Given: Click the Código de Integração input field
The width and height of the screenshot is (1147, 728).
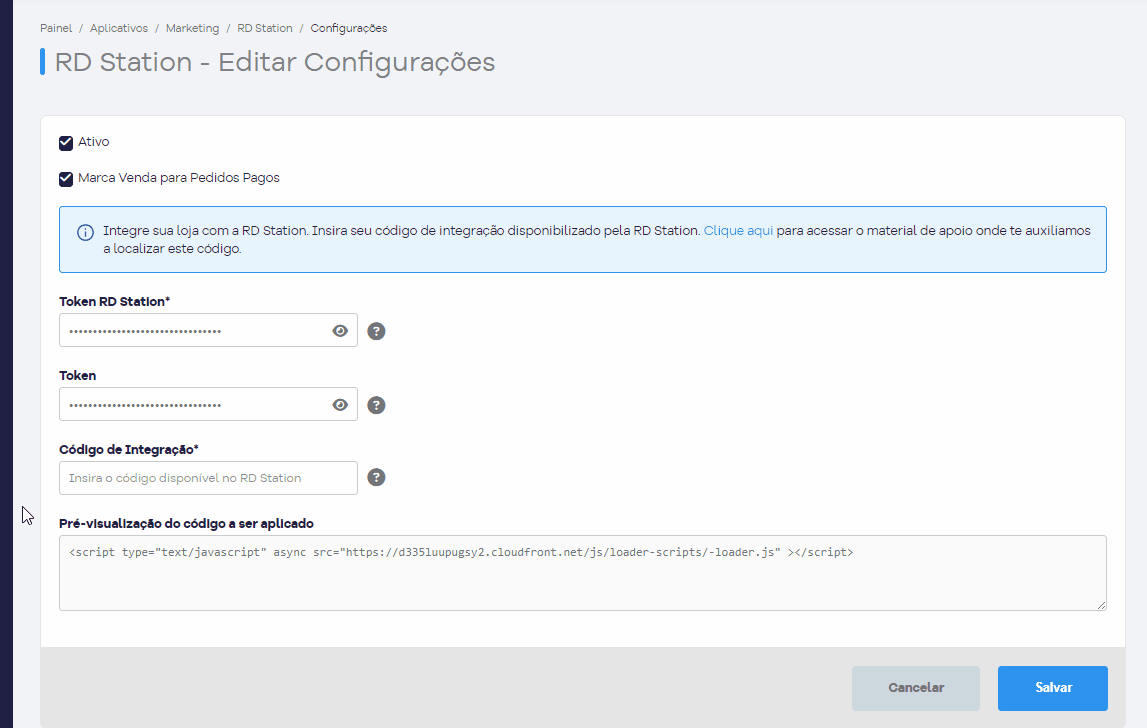Looking at the screenshot, I should 208,478.
